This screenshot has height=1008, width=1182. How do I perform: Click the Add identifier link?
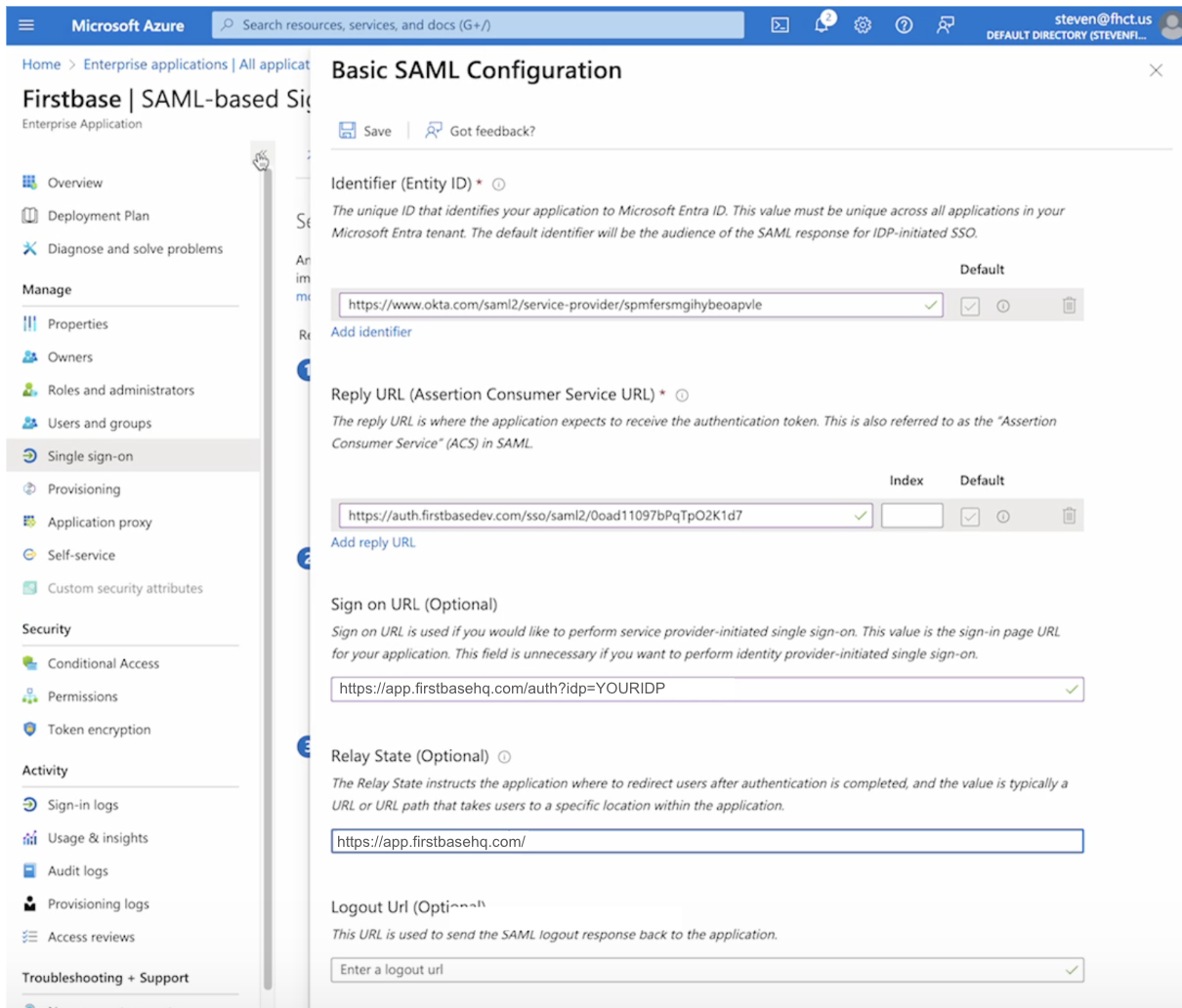pos(371,332)
